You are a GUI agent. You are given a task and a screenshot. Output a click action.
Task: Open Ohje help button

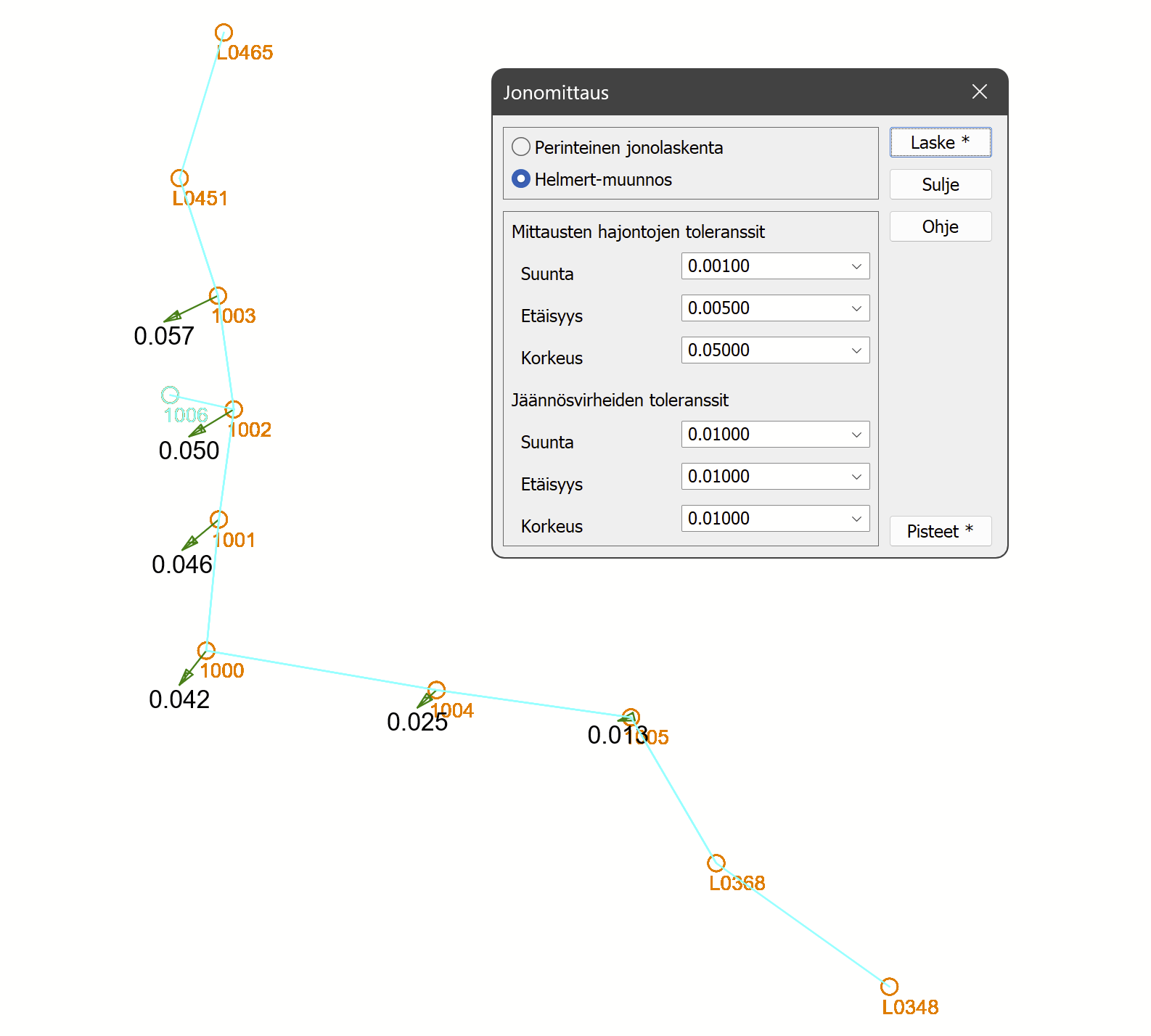(940, 227)
